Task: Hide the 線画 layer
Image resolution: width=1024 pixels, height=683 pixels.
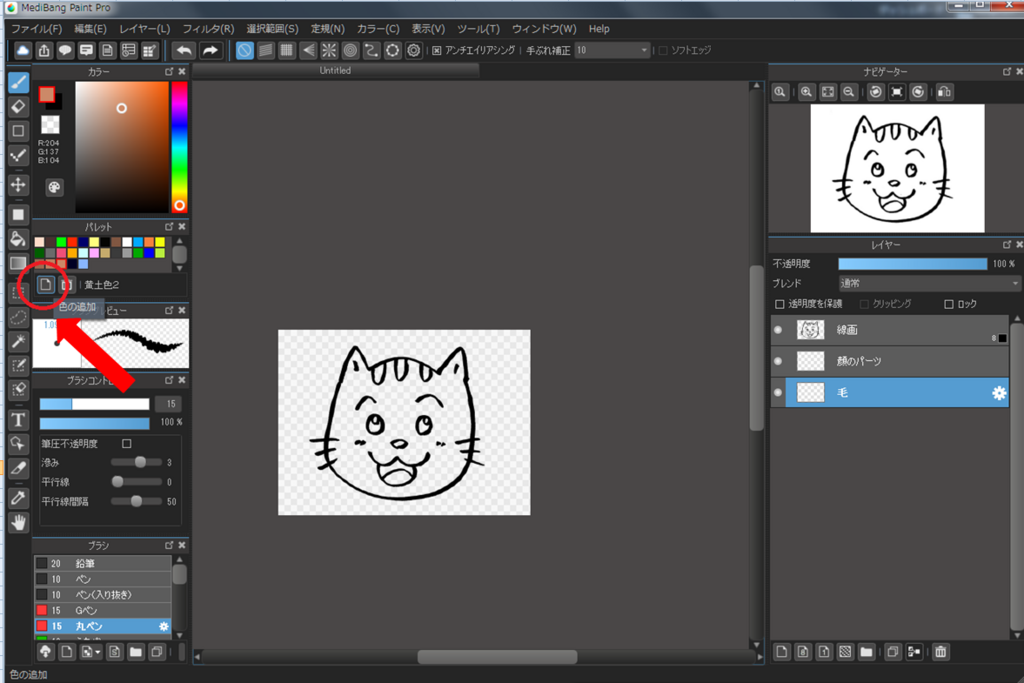Action: point(778,330)
